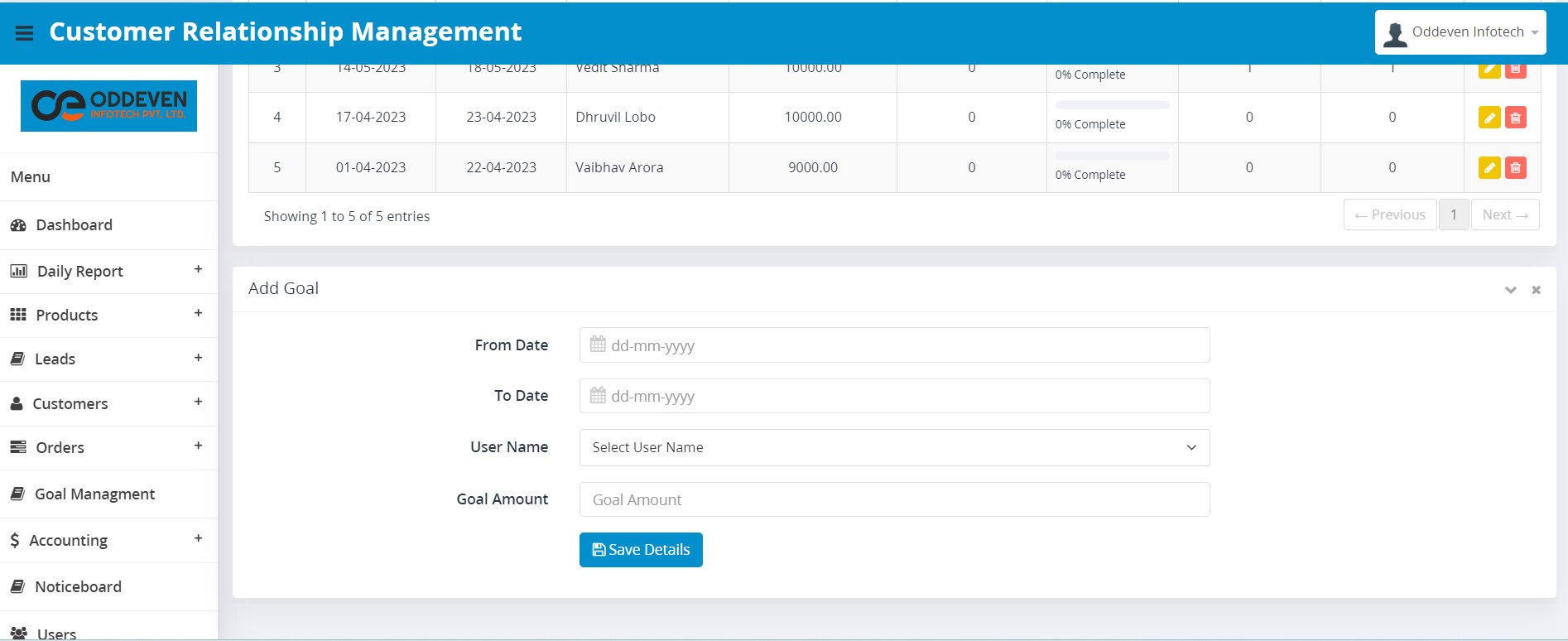Collapse the Add Goal panel chevron
1568x641 pixels.
coord(1510,290)
